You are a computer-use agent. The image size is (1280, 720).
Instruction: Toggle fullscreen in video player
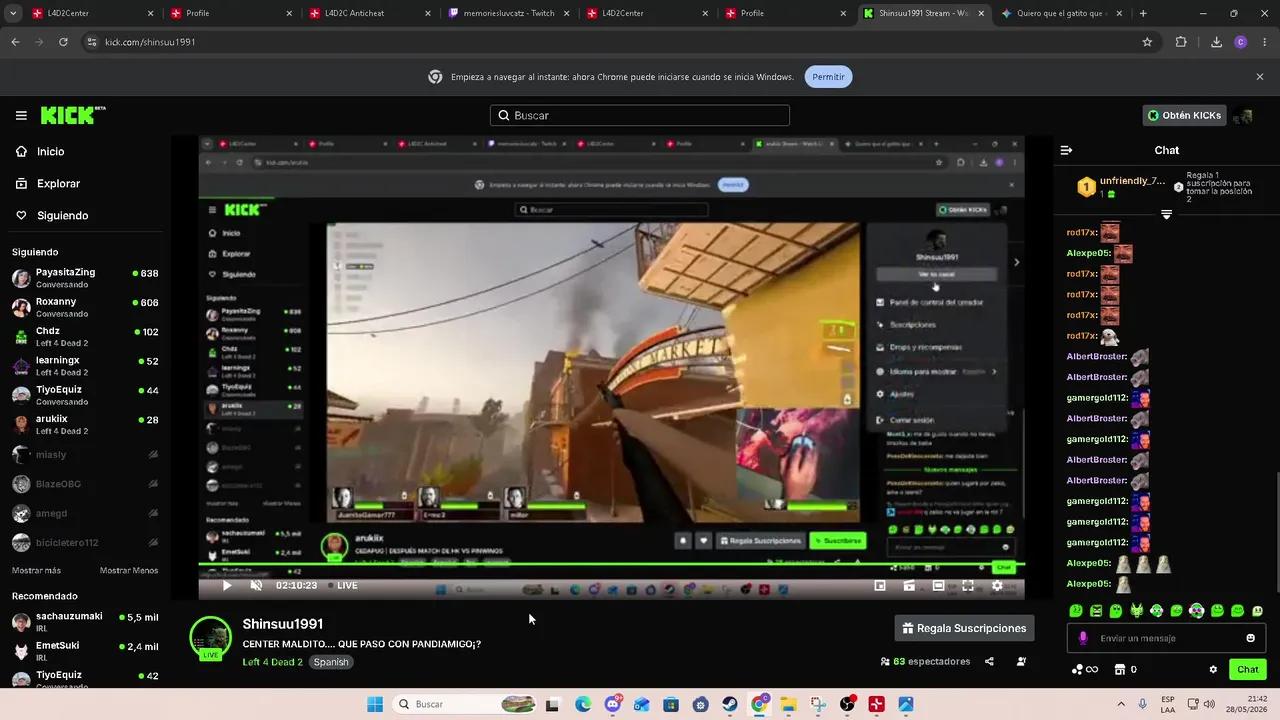[x=968, y=585]
